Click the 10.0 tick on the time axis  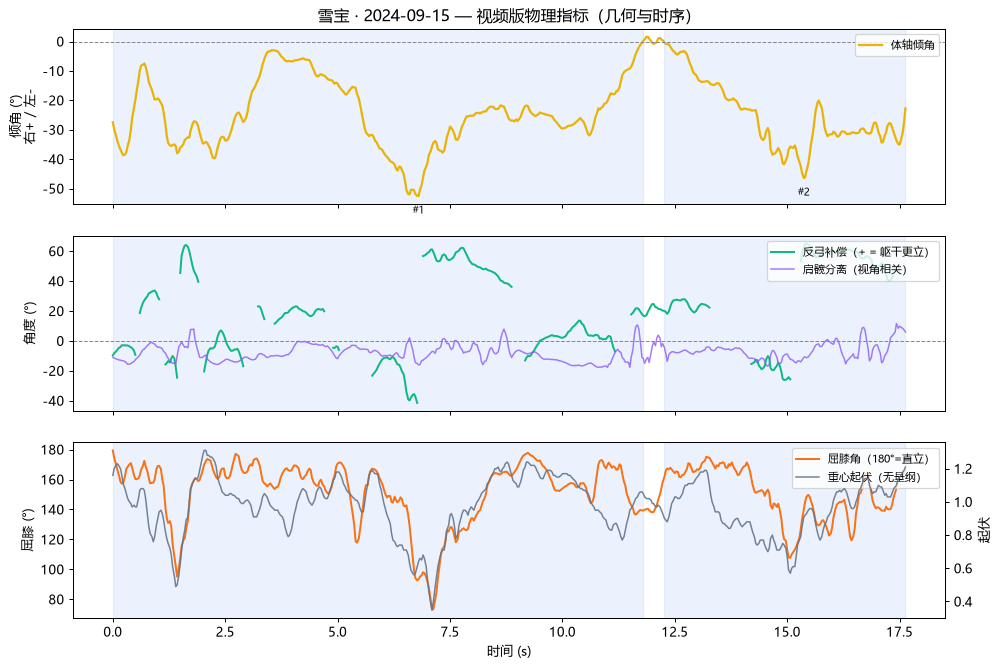pos(562,632)
